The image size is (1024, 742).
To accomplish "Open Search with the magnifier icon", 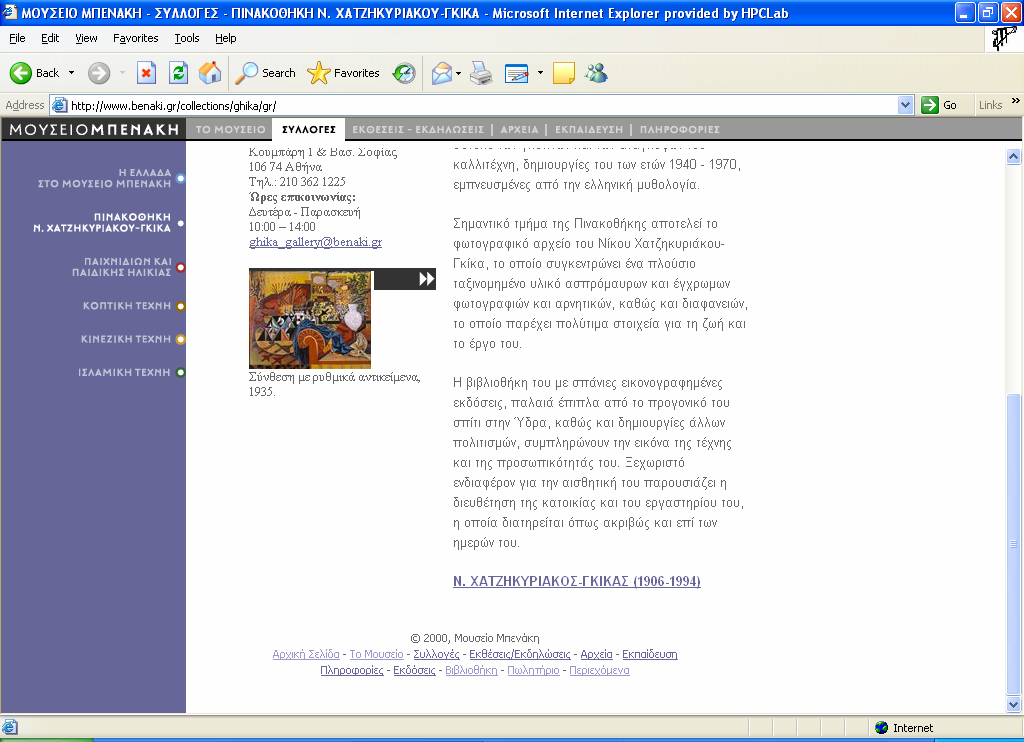I will (x=246, y=73).
